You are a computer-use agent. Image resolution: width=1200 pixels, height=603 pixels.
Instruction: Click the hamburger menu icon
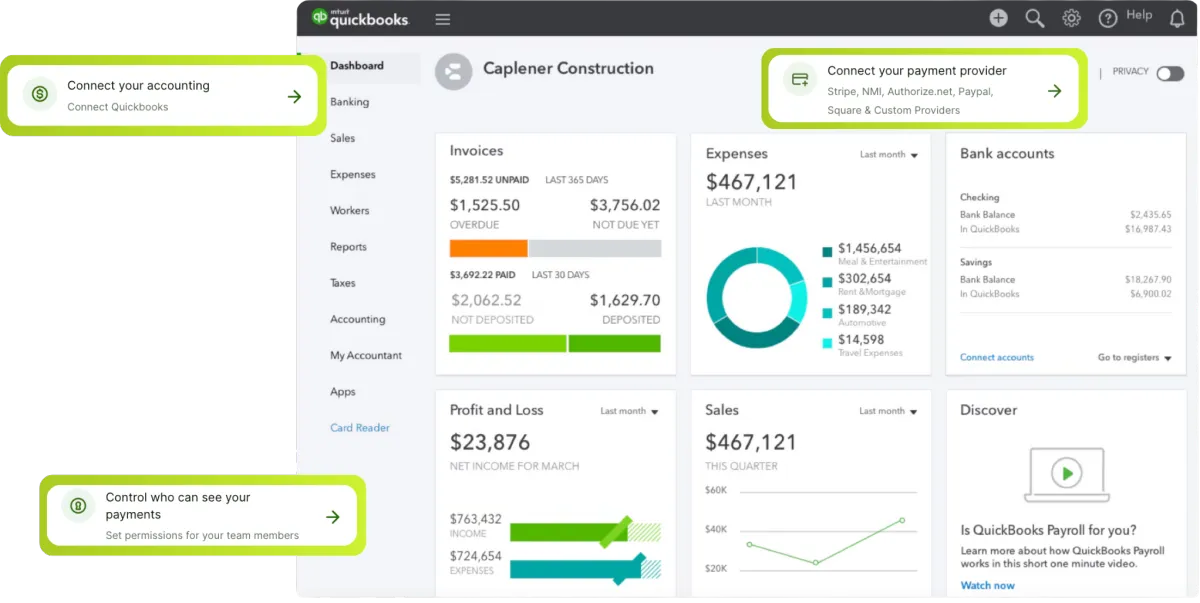tap(443, 19)
